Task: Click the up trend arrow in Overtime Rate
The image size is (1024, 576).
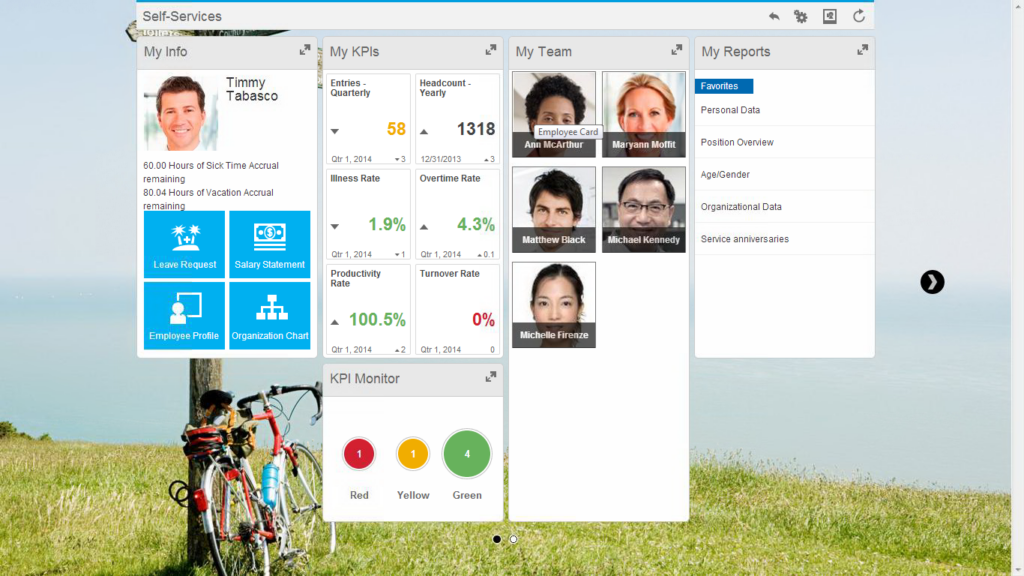Action: click(x=424, y=227)
